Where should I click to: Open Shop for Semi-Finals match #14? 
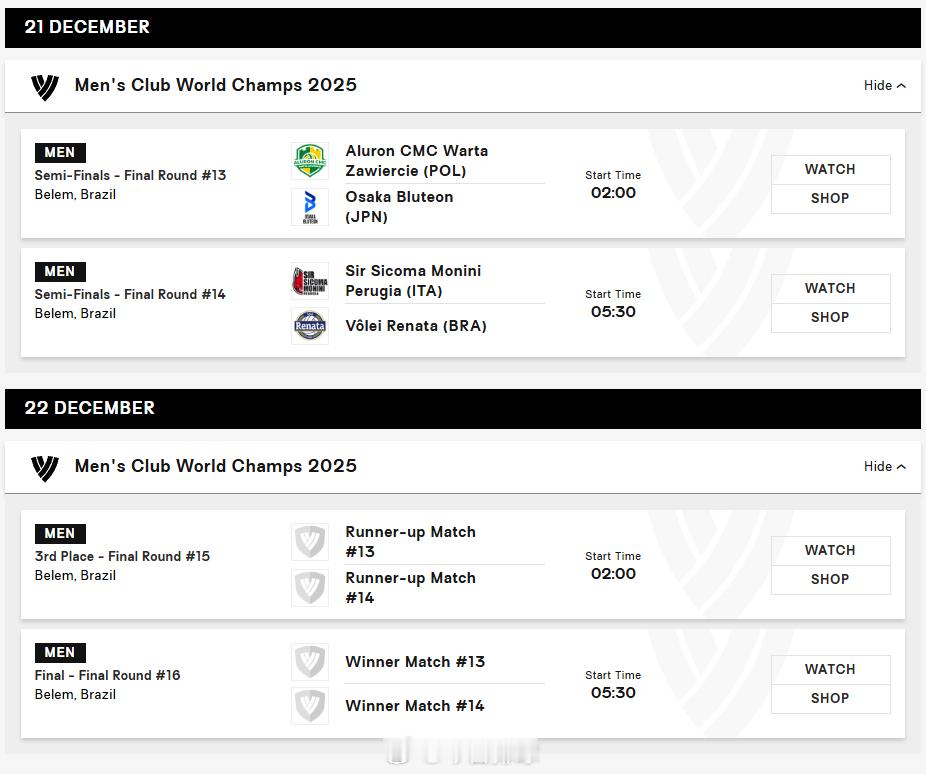click(830, 318)
